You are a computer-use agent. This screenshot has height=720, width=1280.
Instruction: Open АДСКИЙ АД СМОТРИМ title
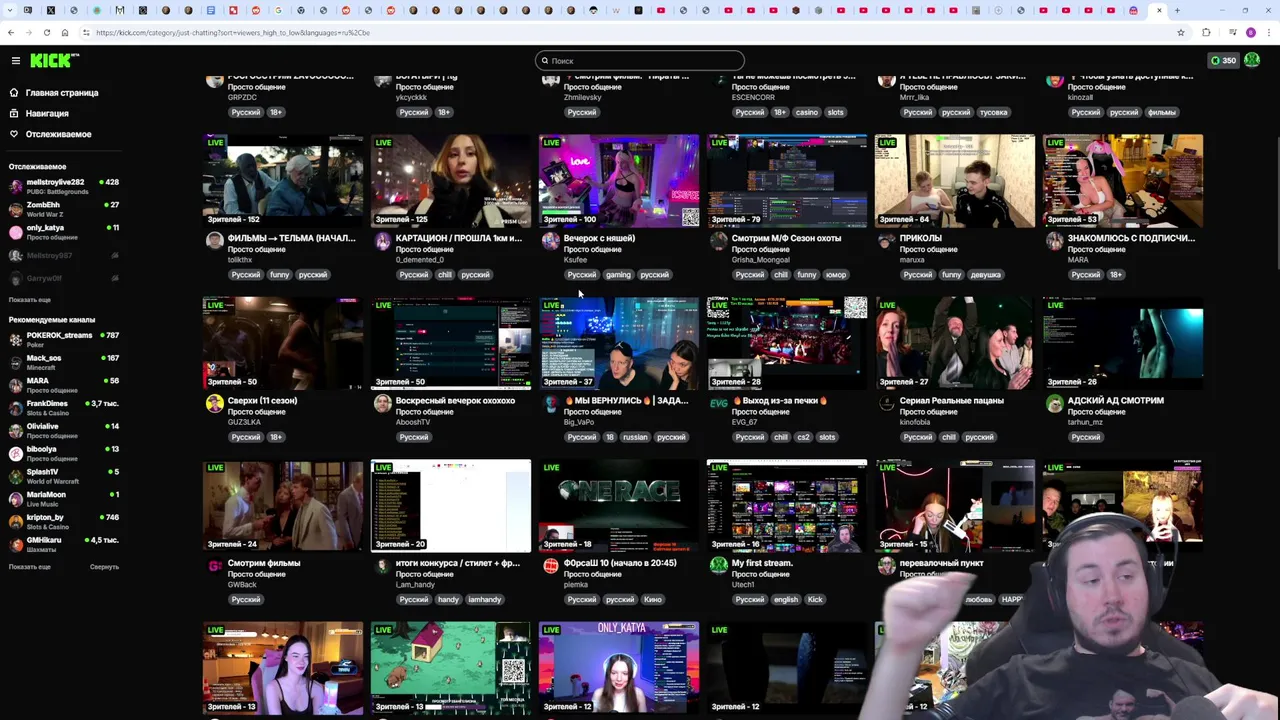coord(1115,401)
